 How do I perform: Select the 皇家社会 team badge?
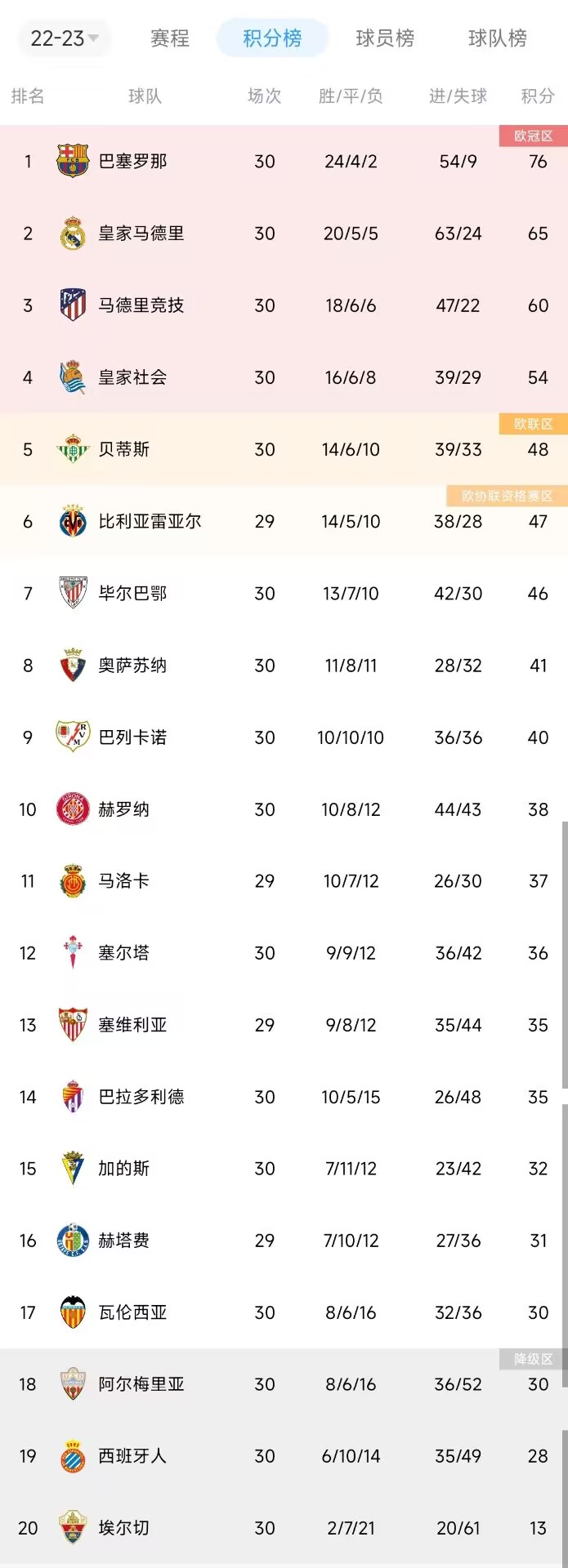point(73,377)
